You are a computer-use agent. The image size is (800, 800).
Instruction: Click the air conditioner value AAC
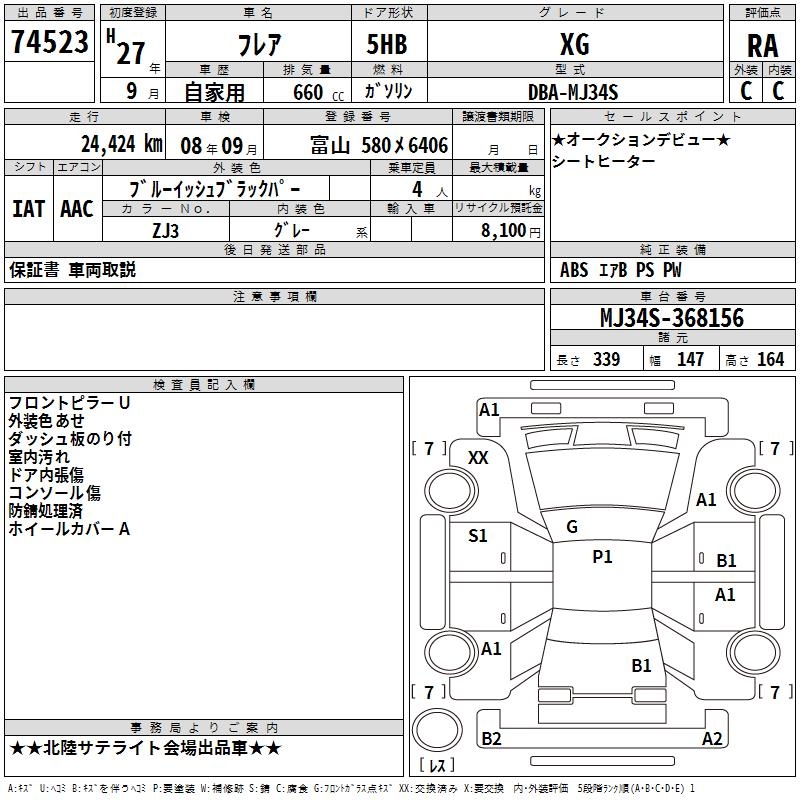click(x=77, y=209)
